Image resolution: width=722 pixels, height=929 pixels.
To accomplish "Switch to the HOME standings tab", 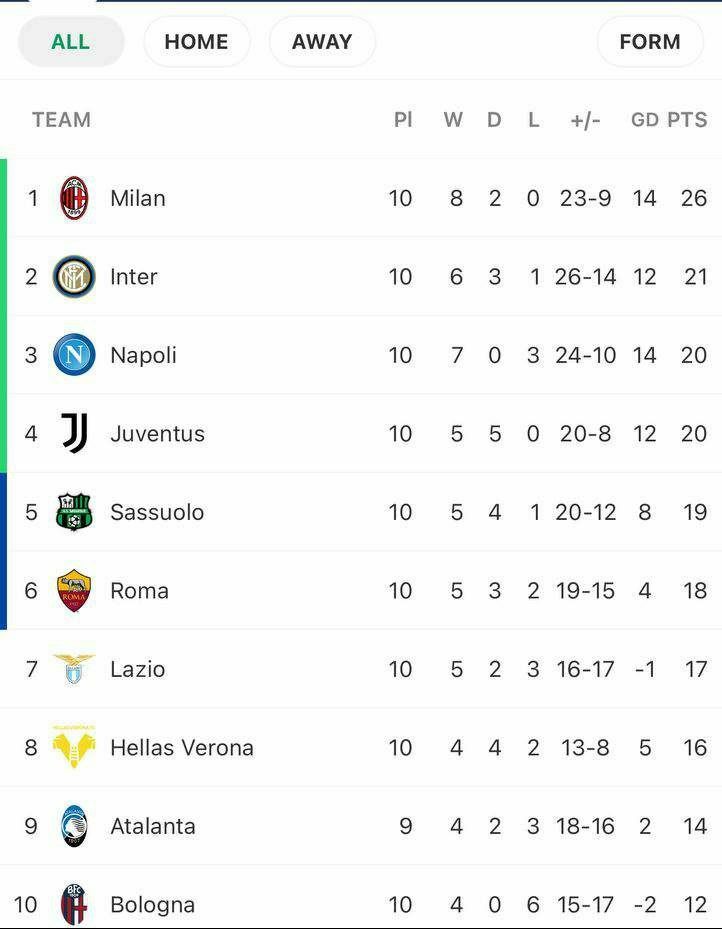I will tap(196, 42).
